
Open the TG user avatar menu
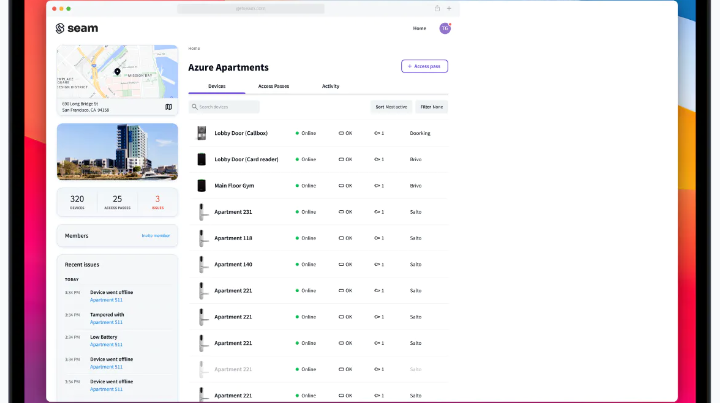click(x=445, y=28)
